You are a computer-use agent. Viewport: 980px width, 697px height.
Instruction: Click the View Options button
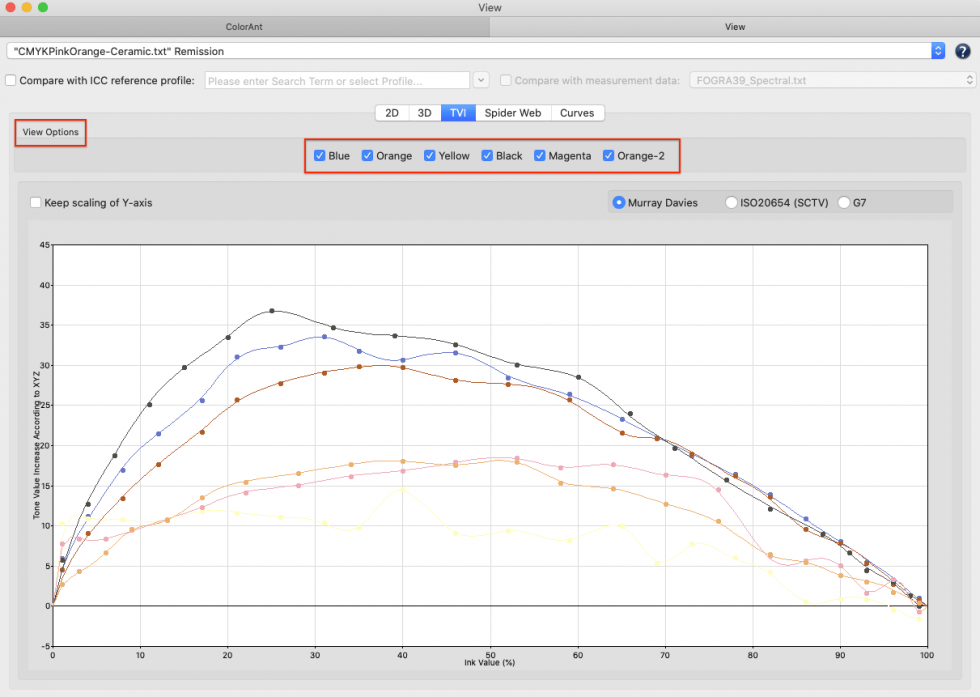50,131
